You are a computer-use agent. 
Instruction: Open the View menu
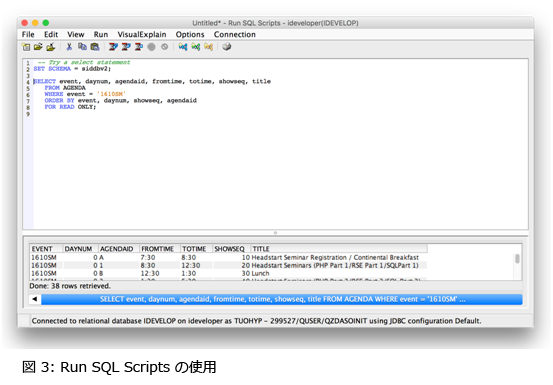click(76, 34)
